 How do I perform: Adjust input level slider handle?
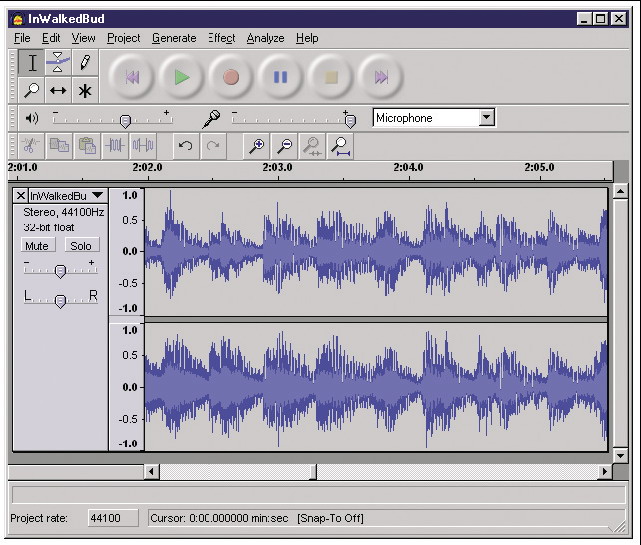point(350,121)
